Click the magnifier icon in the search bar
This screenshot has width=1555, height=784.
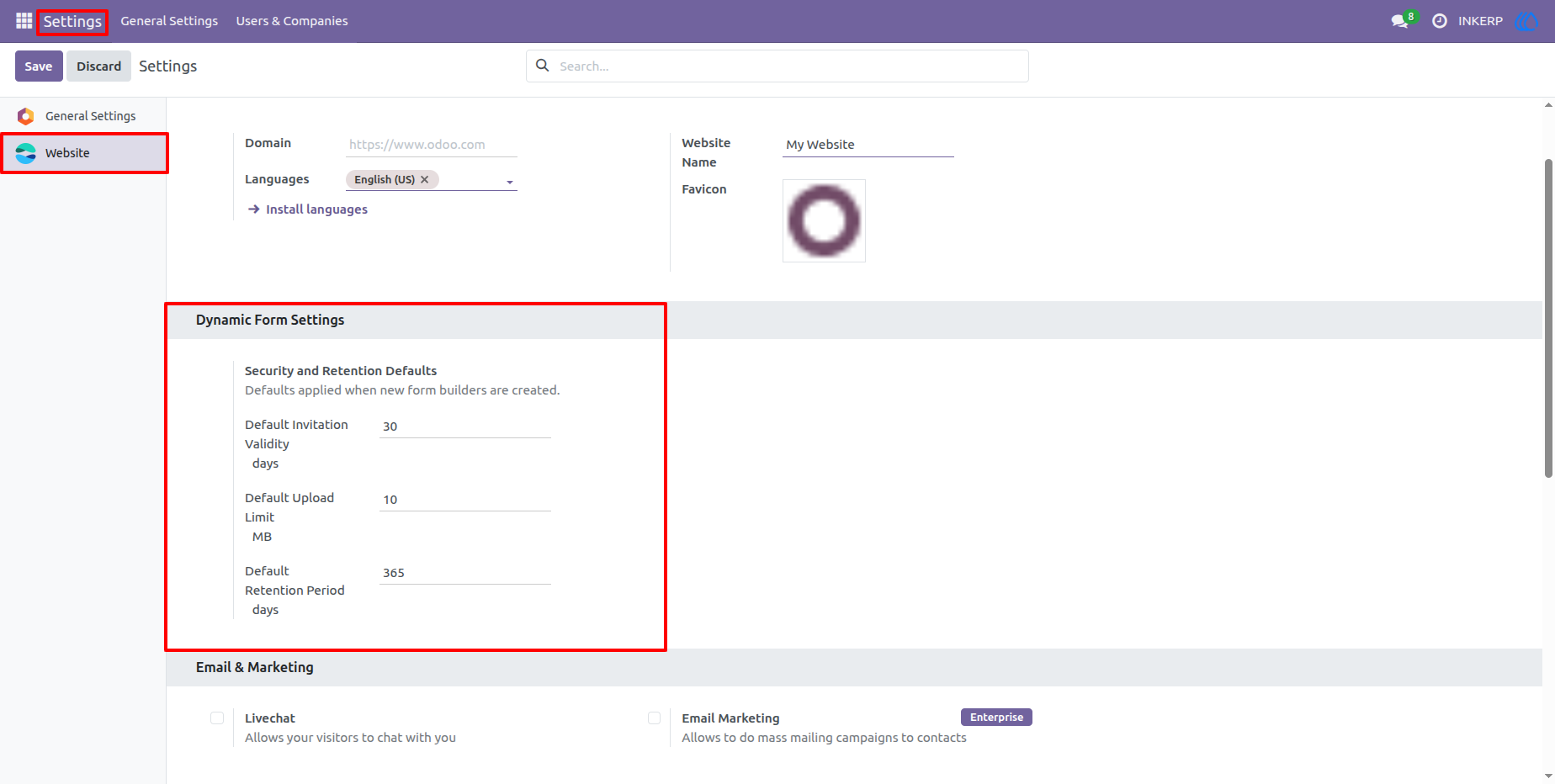pyautogui.click(x=543, y=66)
